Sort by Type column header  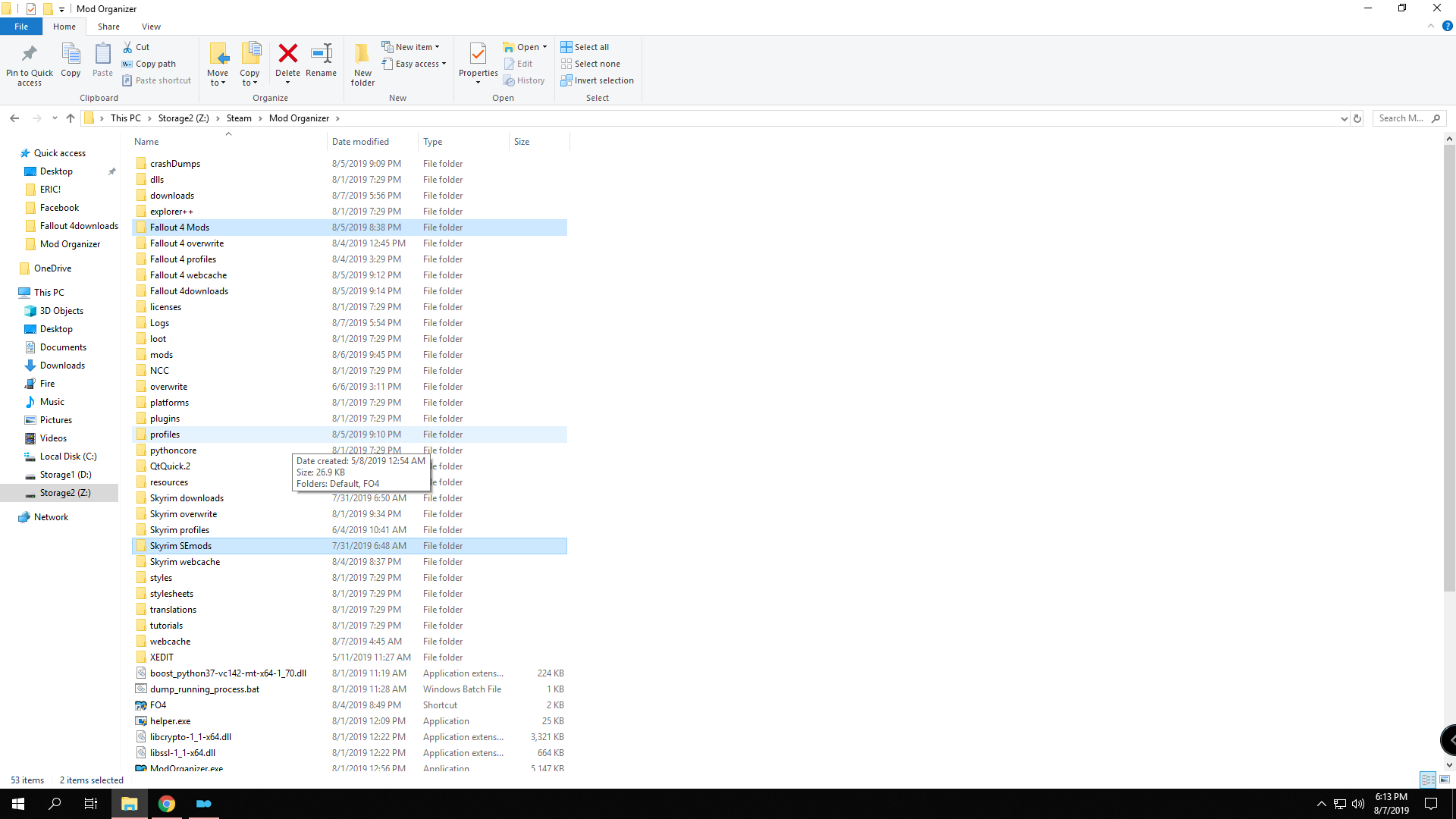click(x=463, y=142)
